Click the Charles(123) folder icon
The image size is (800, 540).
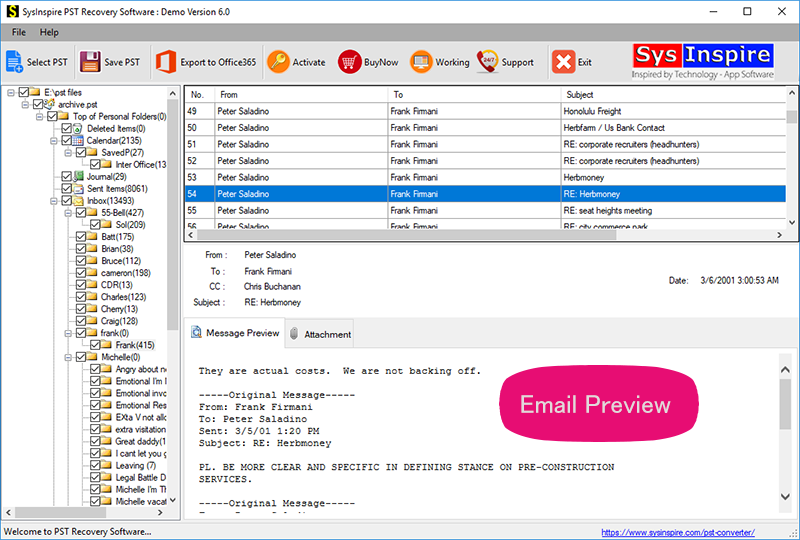(x=92, y=297)
